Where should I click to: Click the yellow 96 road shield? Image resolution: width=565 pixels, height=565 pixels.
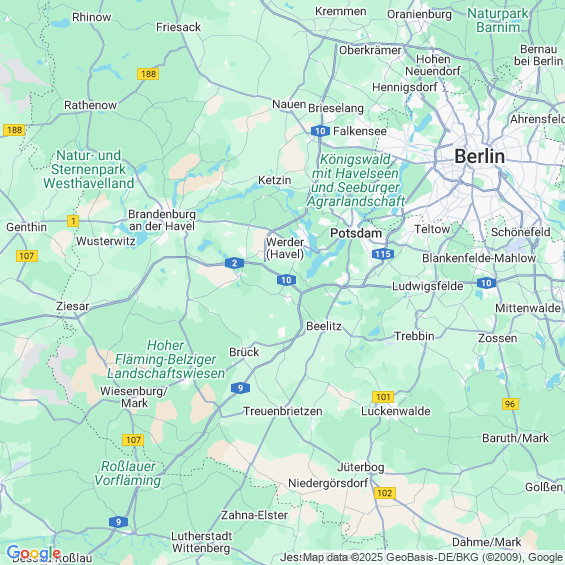[x=510, y=404]
